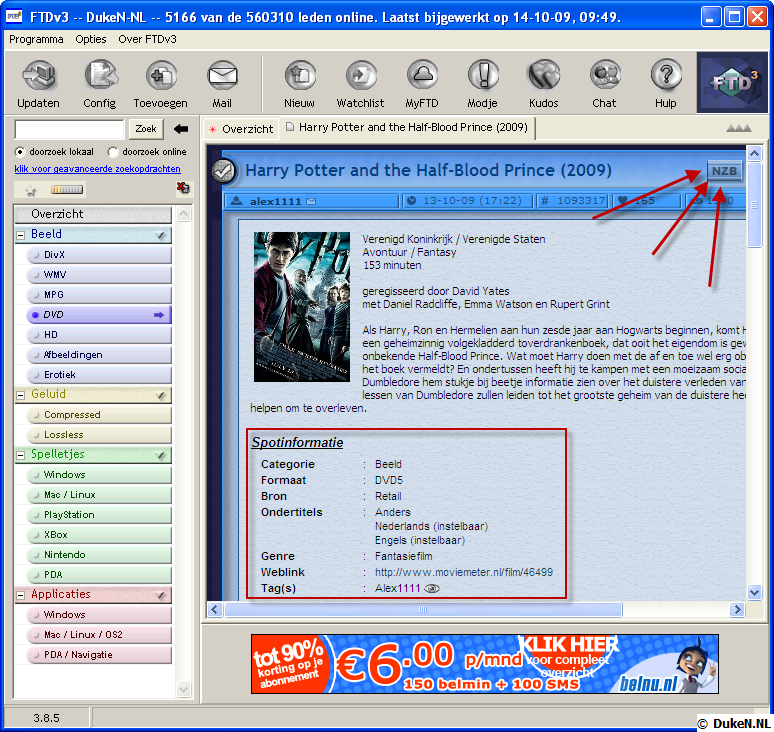Open the Config toolbar icon
This screenshot has height=732, width=774.
[100, 77]
